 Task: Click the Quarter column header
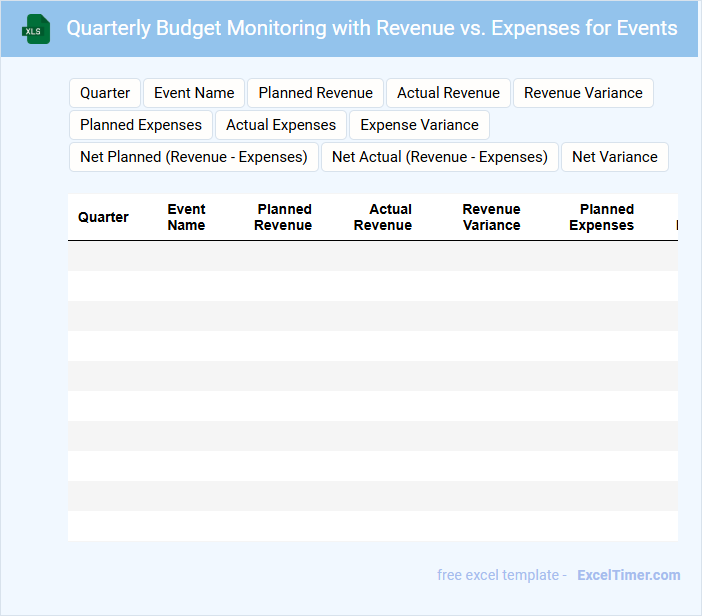[103, 217]
